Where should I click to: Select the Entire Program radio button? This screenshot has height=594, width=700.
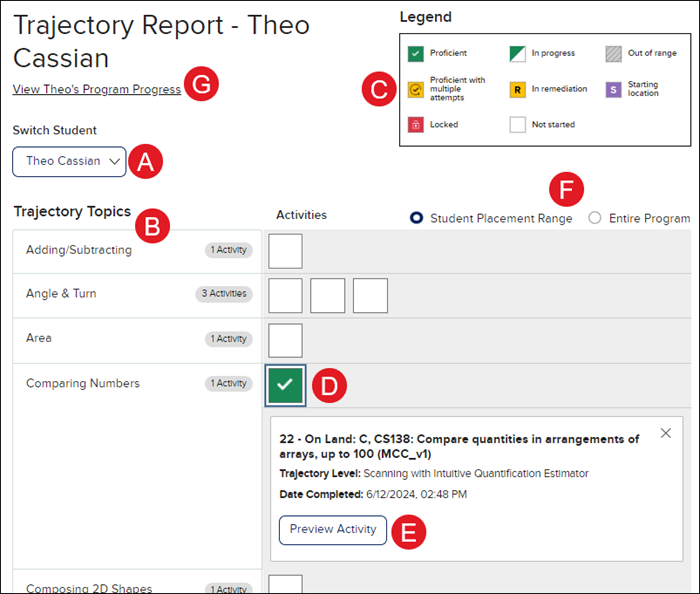[x=595, y=218]
